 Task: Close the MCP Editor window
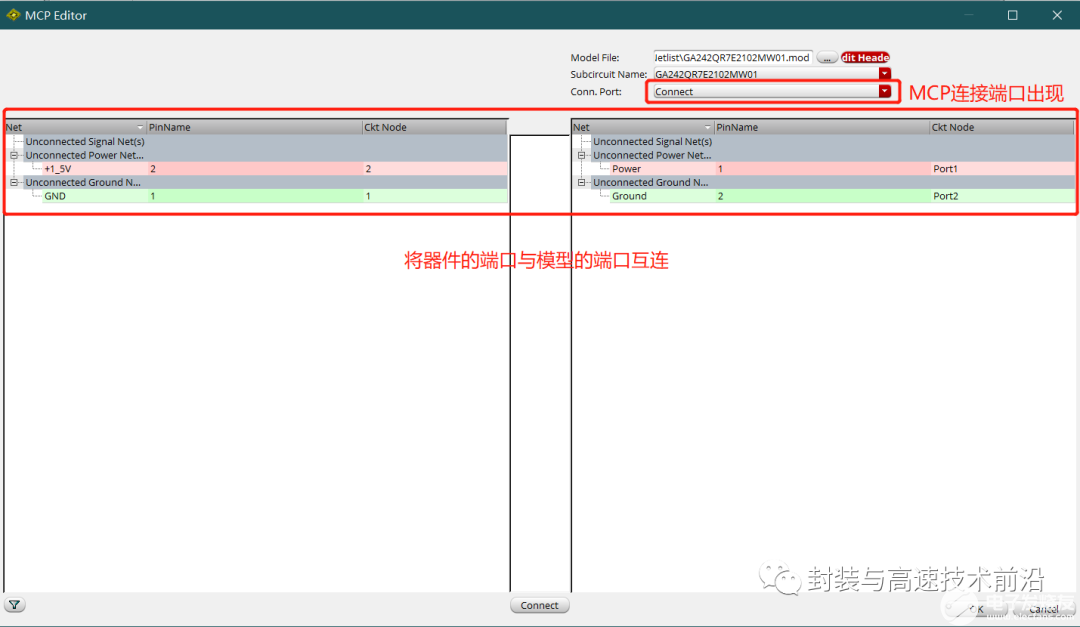1057,15
